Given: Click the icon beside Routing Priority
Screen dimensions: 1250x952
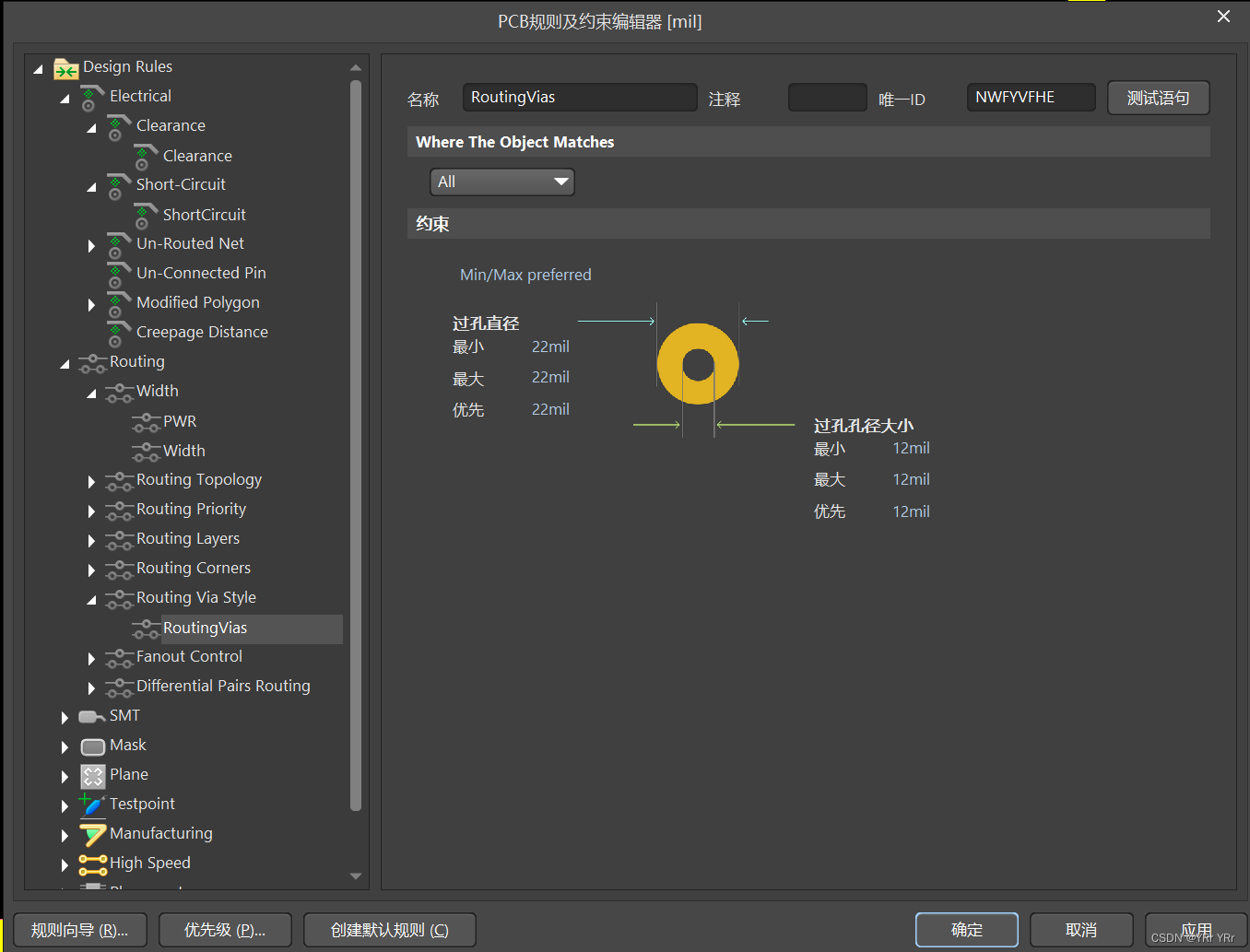Looking at the screenshot, I should tap(119, 511).
